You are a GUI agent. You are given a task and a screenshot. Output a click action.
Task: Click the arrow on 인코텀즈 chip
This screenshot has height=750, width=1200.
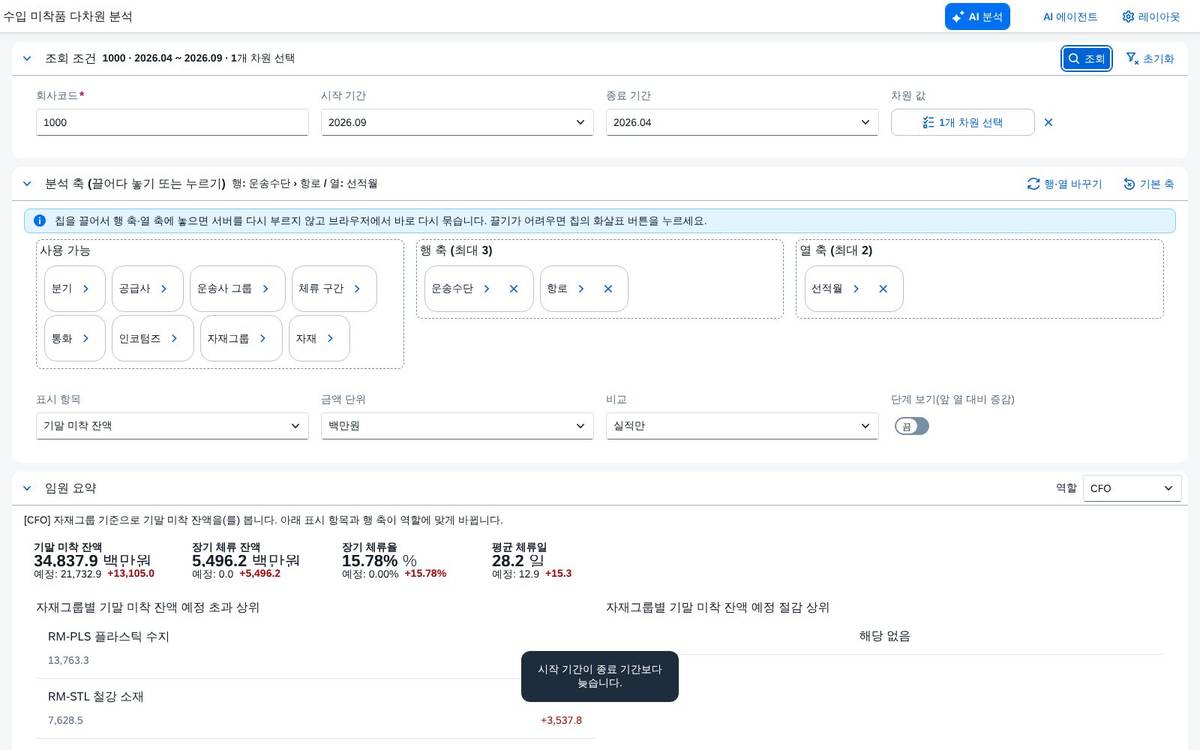[x=174, y=338]
